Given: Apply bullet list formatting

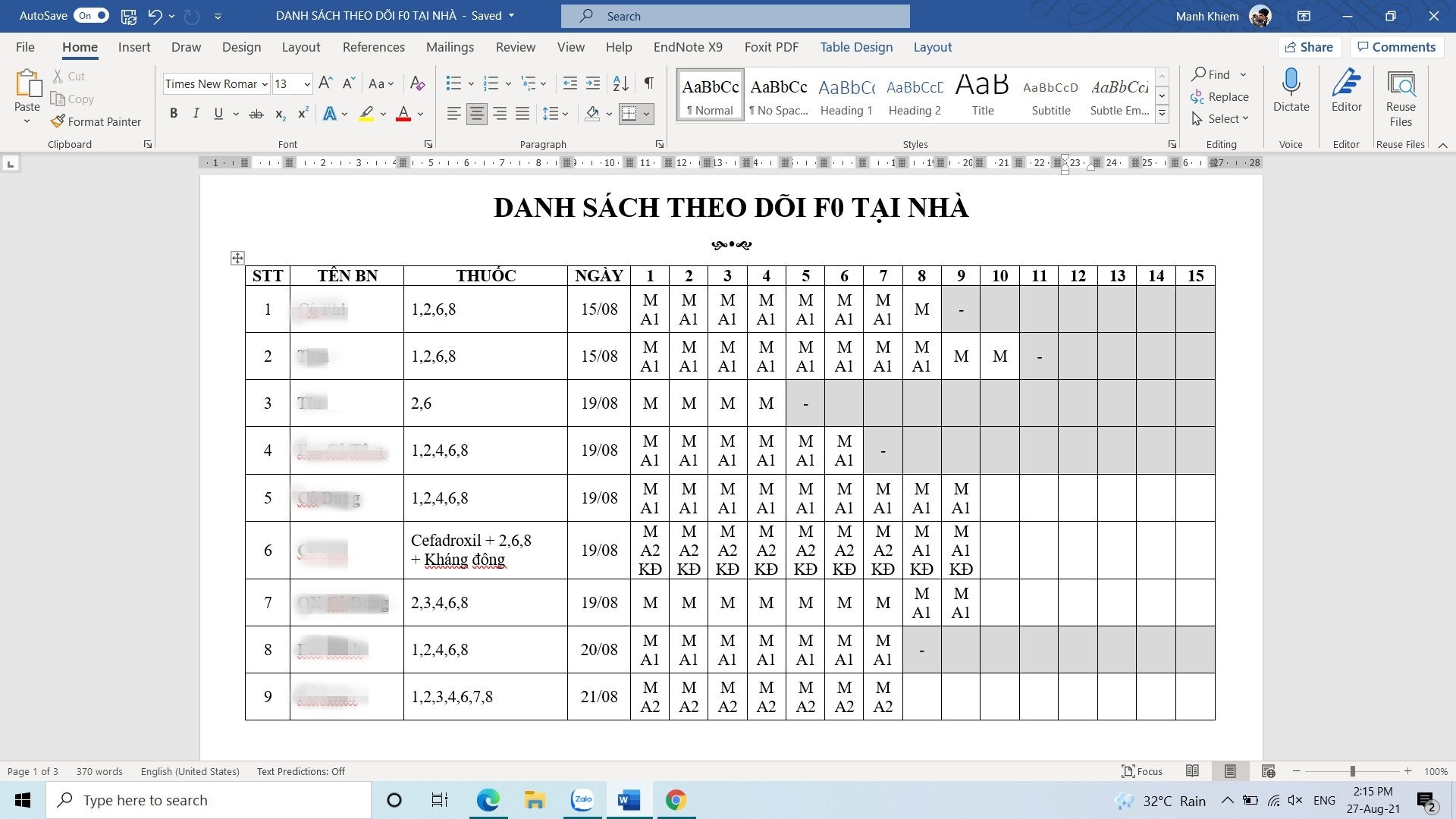Looking at the screenshot, I should pyautogui.click(x=453, y=83).
